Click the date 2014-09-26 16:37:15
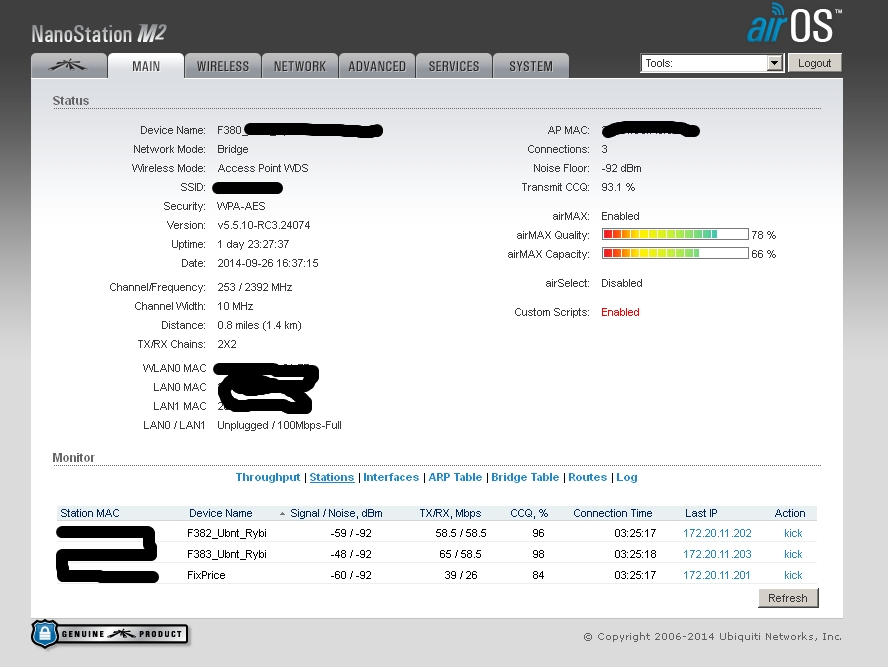 (x=268, y=263)
